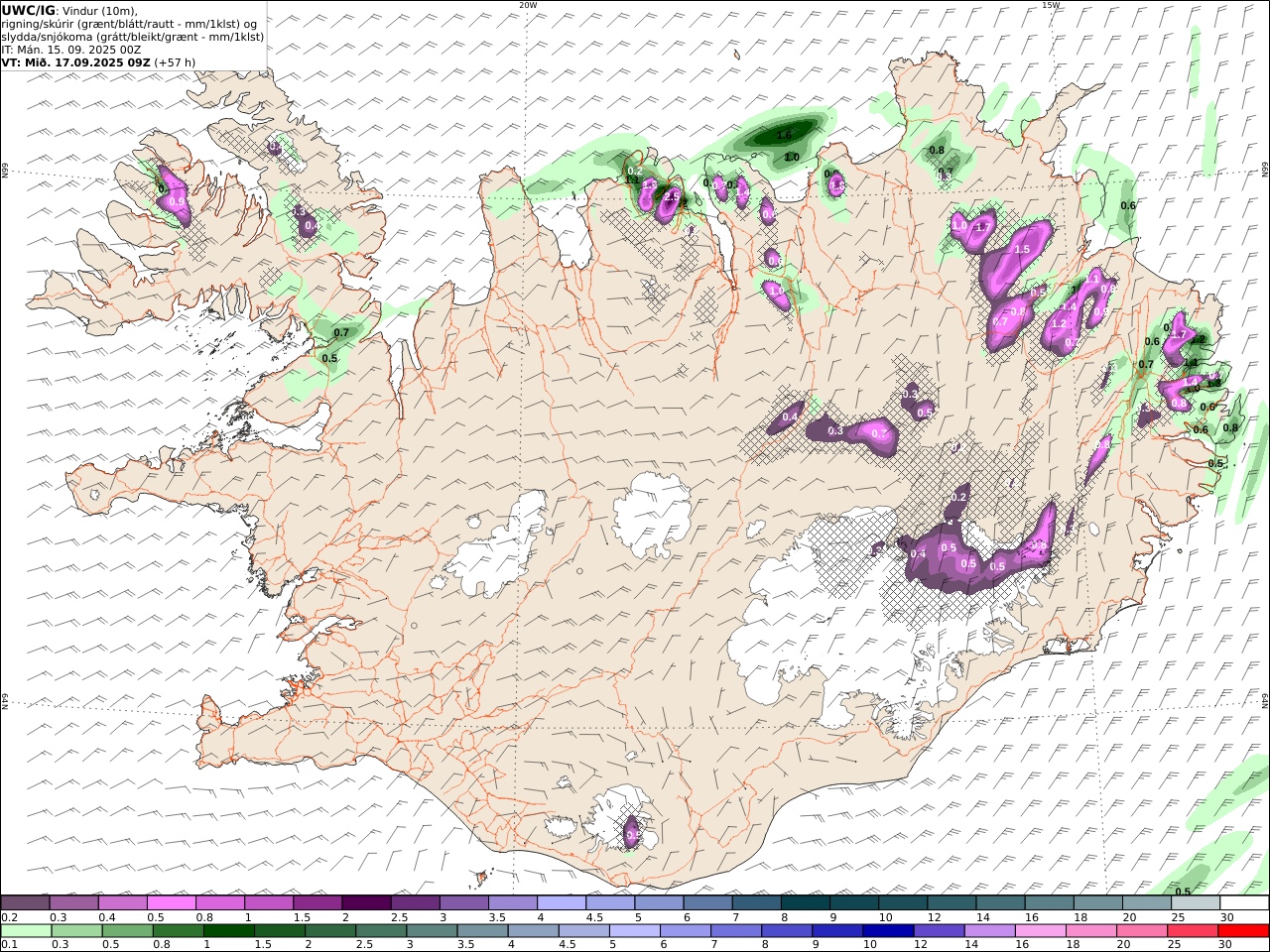Select the lavender 4–4.5 snow scale swatch
The height and width of the screenshot is (952, 1270).
tap(562, 903)
